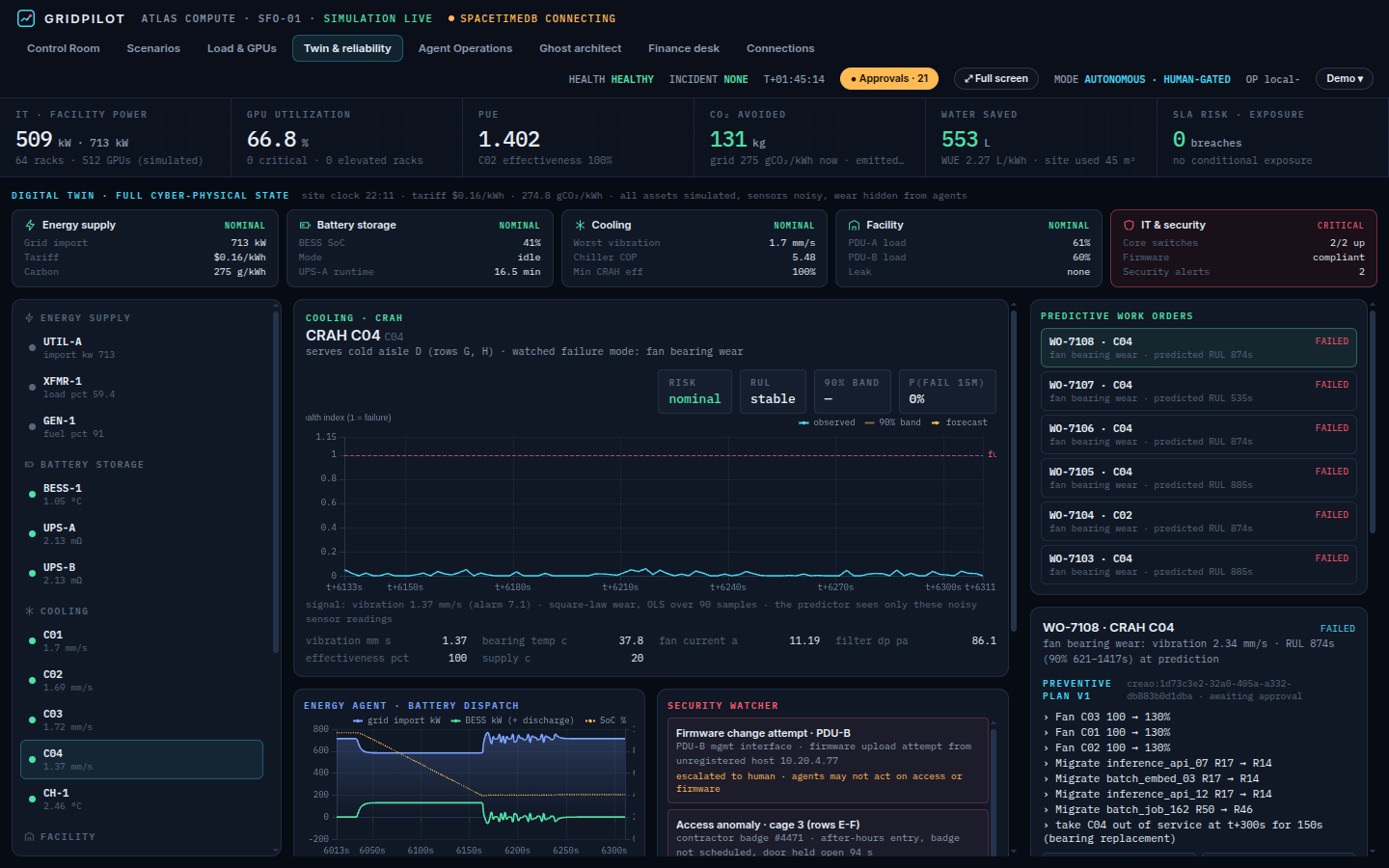Open the Load & GPUs tab

(x=241, y=48)
